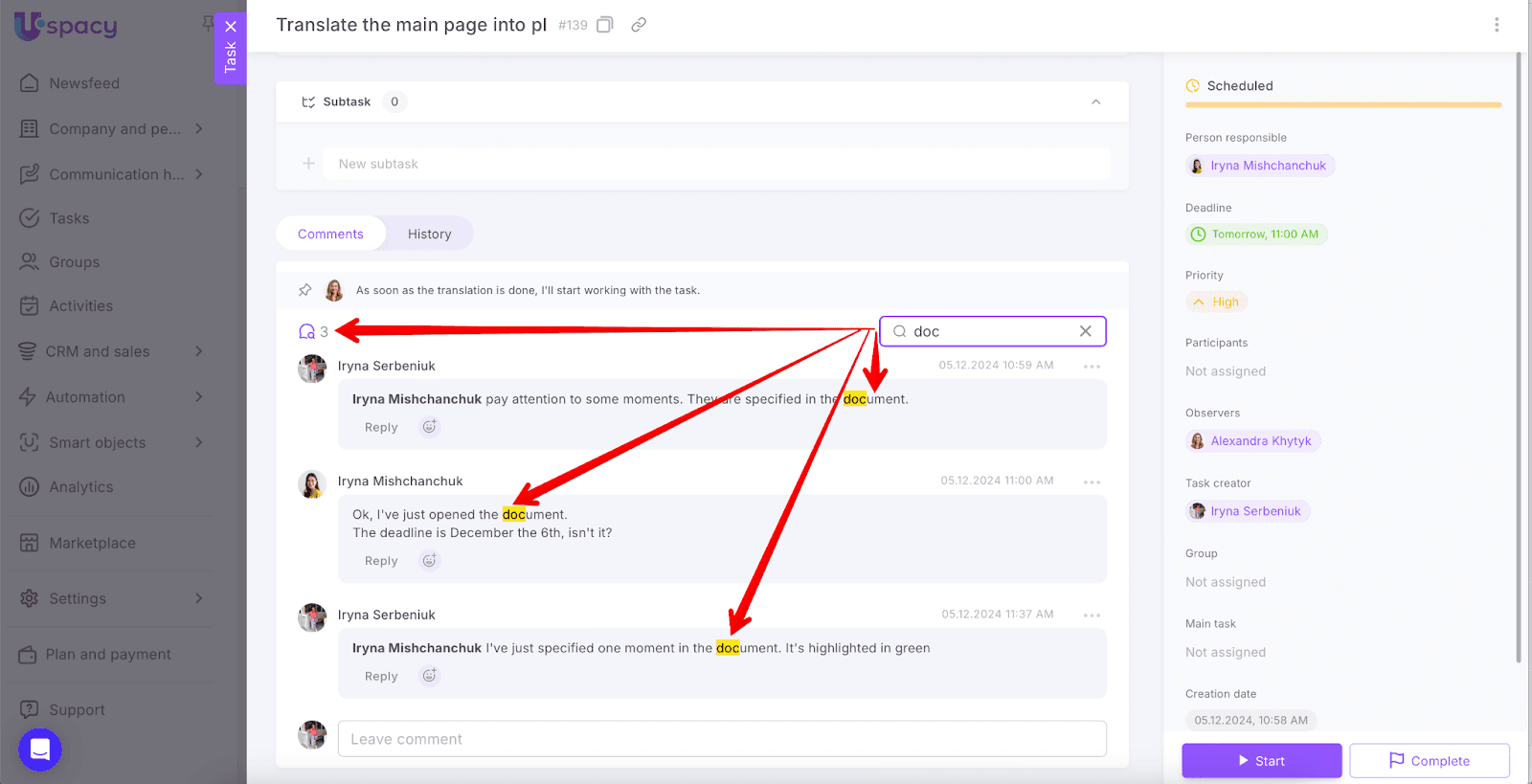The image size is (1532, 784).
Task: Open the three-dot task options menu
Action: pos(1497,25)
